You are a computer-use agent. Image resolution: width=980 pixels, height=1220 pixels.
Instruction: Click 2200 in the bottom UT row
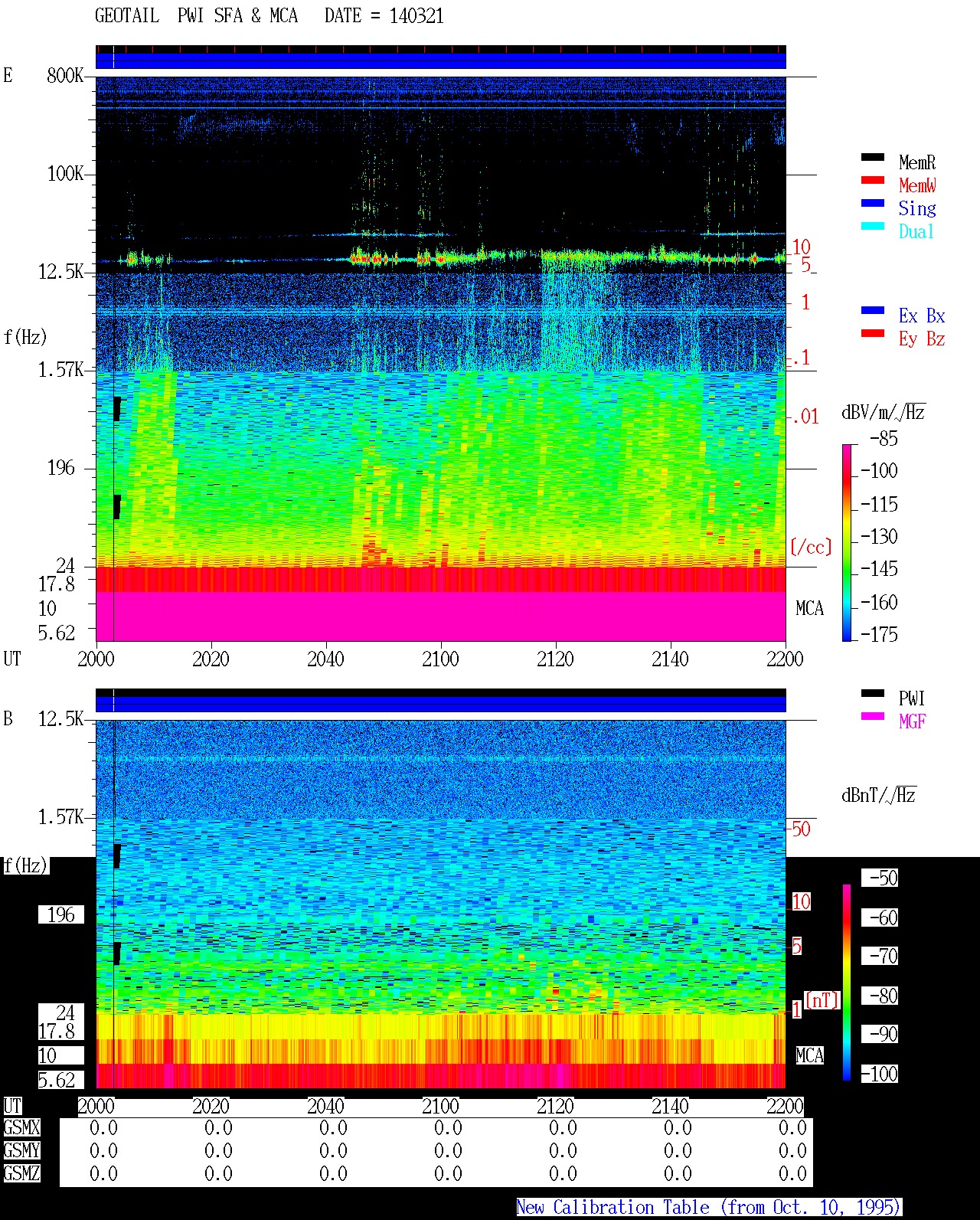click(x=785, y=1106)
